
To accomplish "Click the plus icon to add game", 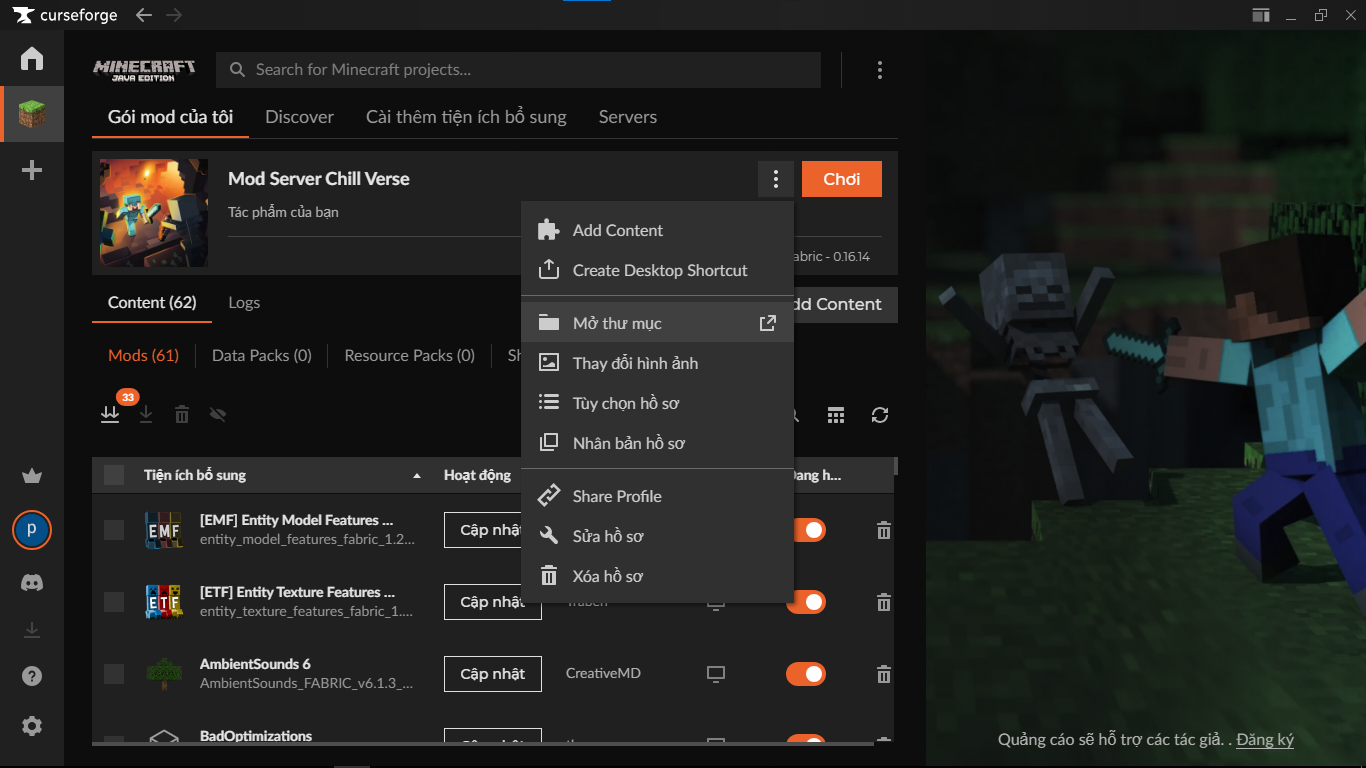I will (32, 171).
